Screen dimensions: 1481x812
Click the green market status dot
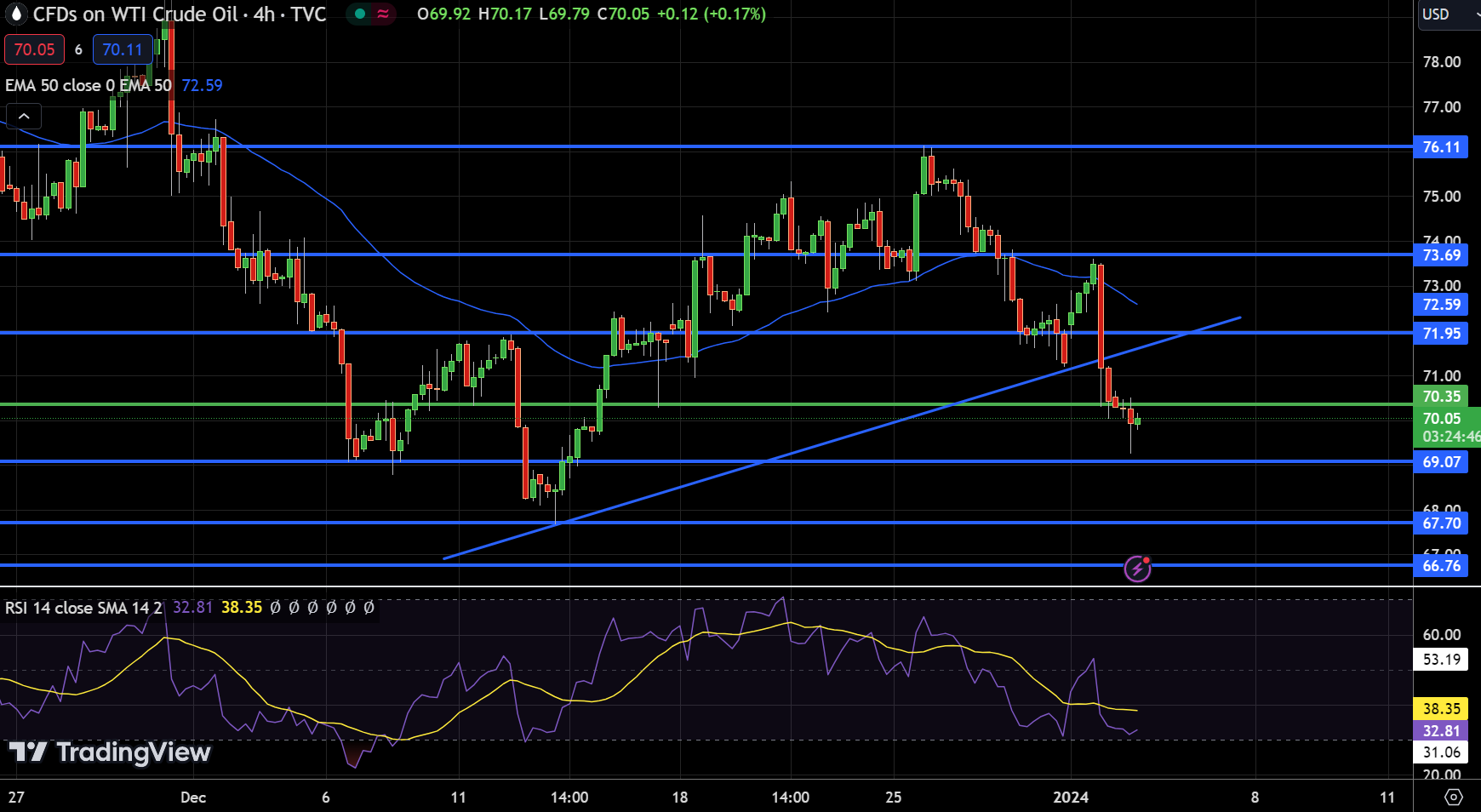360,14
